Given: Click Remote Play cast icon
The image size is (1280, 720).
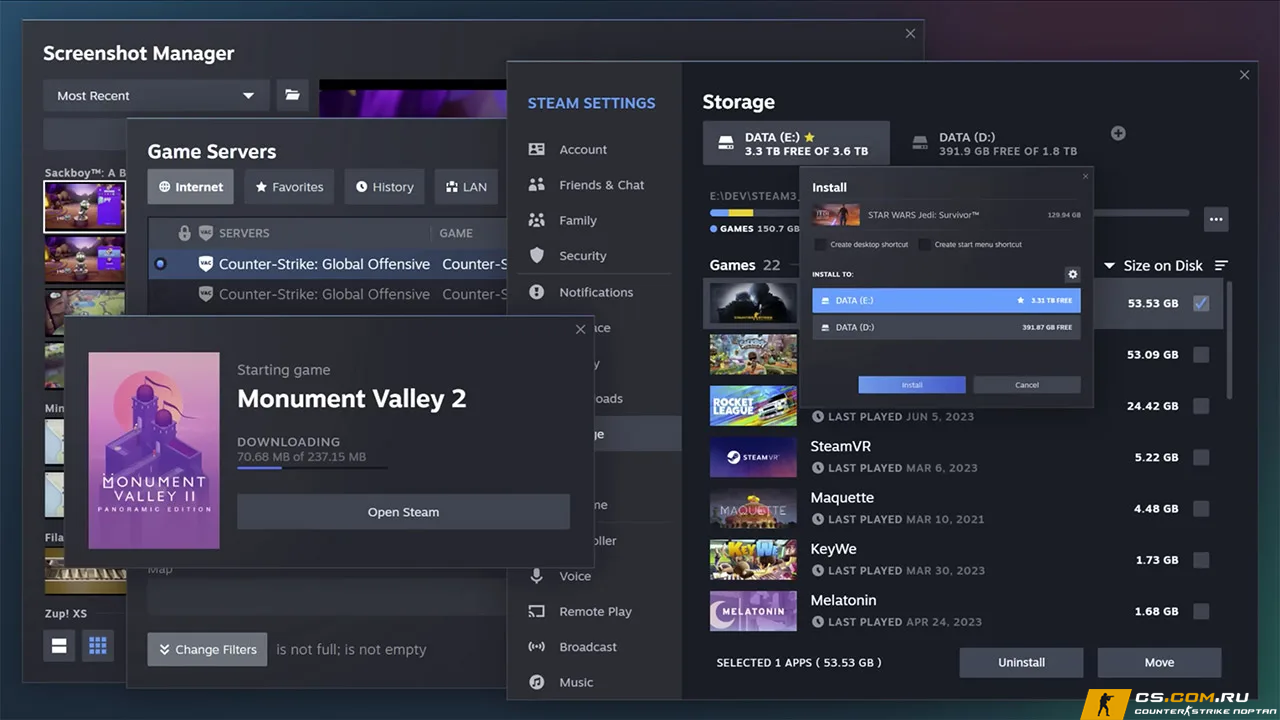Looking at the screenshot, I should click(x=537, y=611).
